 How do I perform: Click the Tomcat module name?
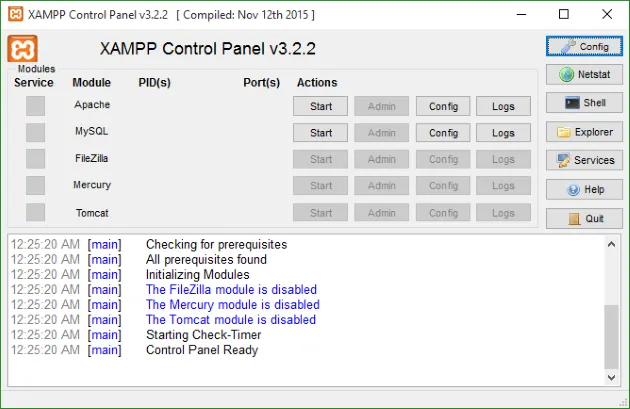pos(92,213)
